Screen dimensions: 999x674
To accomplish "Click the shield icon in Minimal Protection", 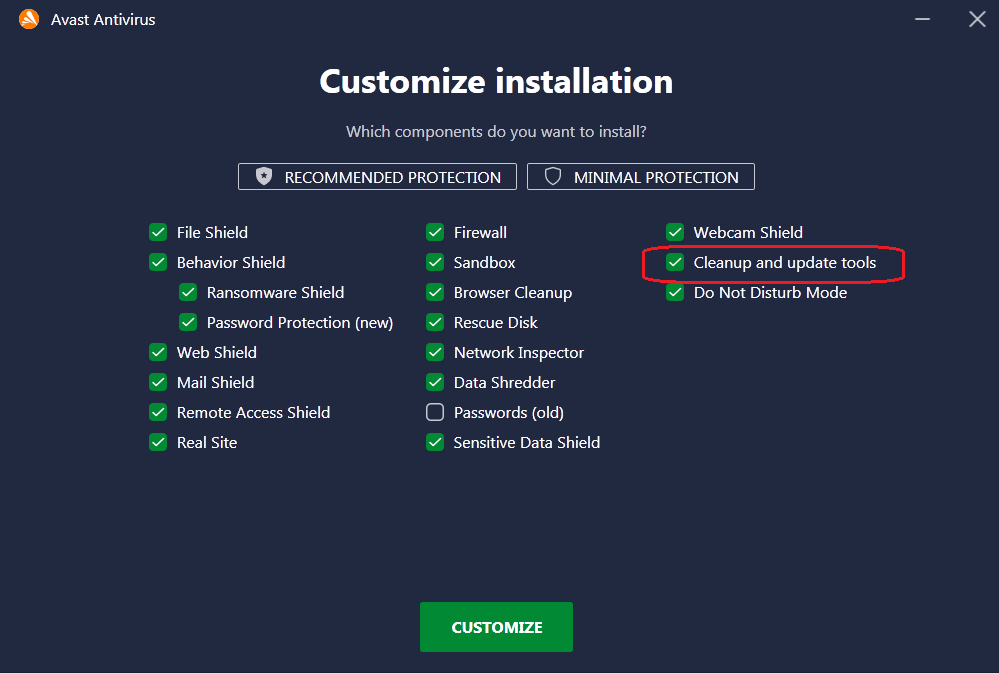I will (553, 177).
